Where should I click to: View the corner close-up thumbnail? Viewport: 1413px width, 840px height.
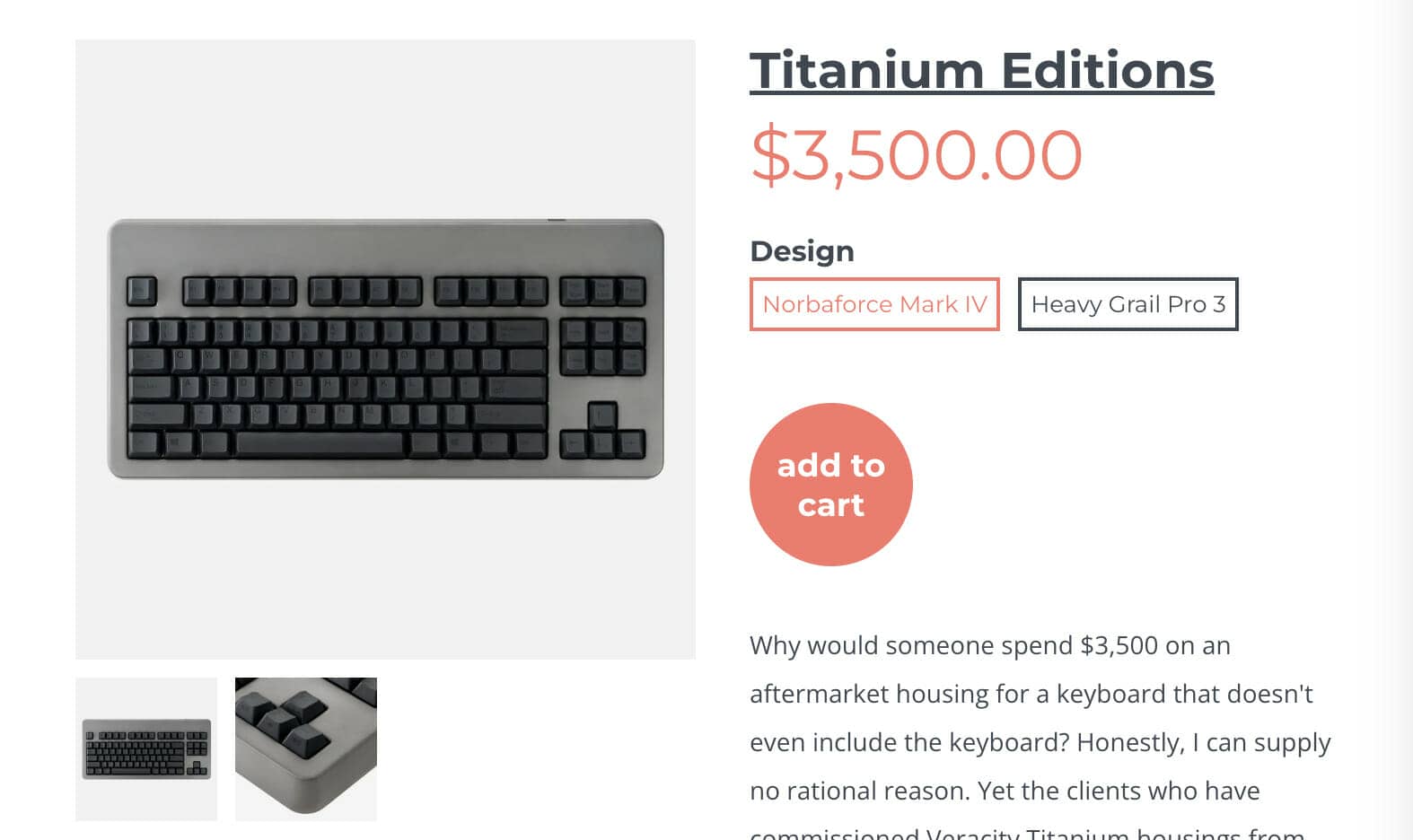pos(306,748)
